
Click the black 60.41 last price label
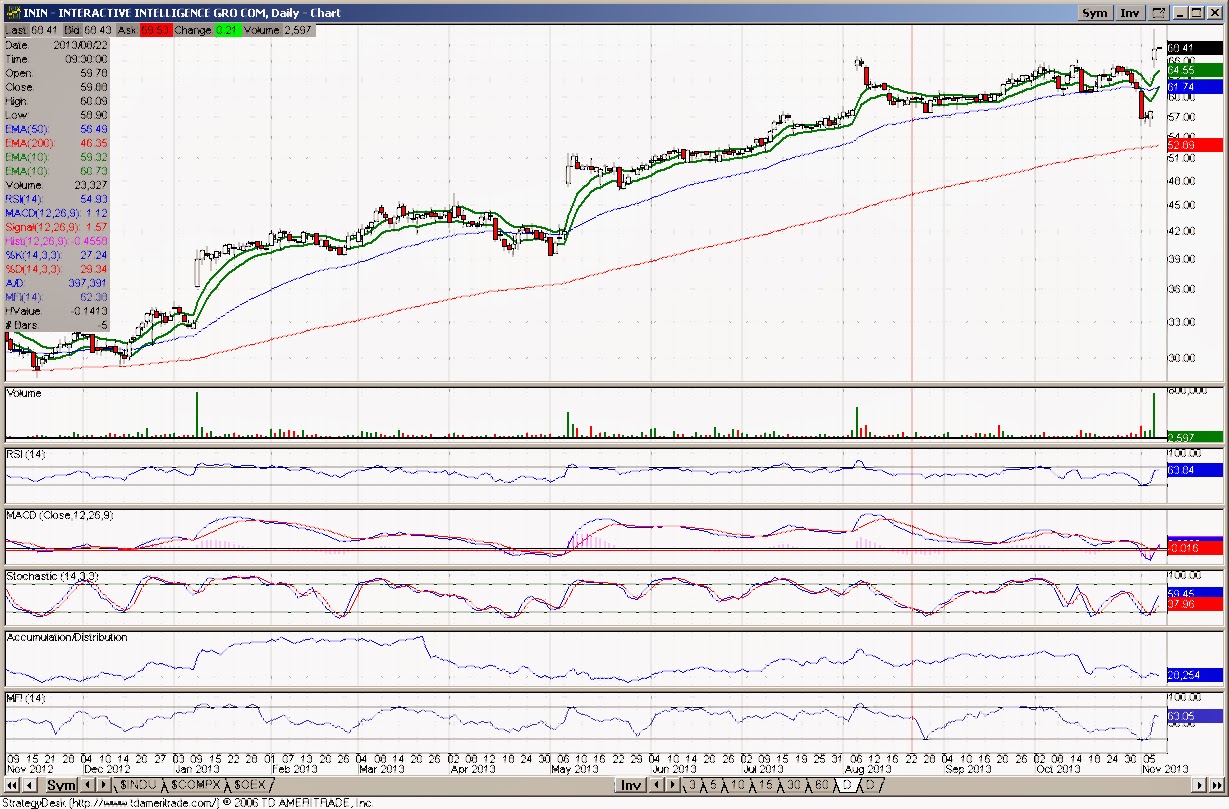(x=1195, y=48)
